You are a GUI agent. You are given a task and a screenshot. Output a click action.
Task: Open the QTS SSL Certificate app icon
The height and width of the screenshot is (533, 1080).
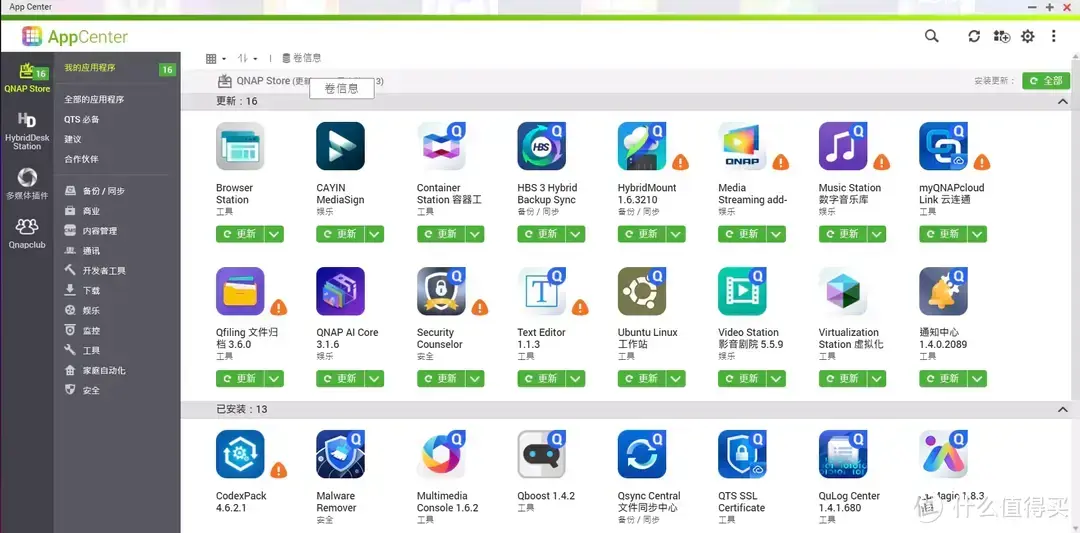(742, 454)
